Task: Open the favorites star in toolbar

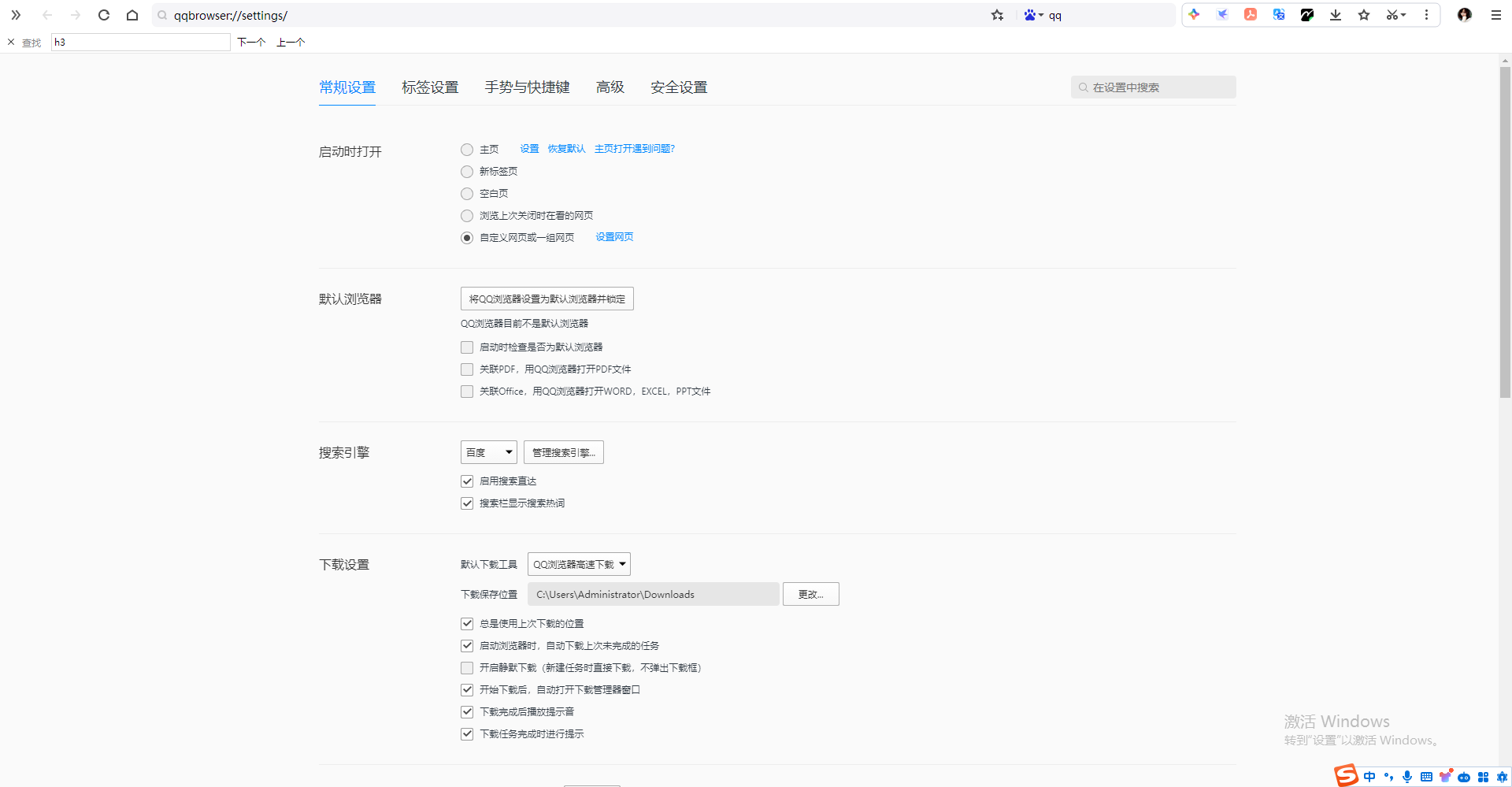Action: point(1364,14)
